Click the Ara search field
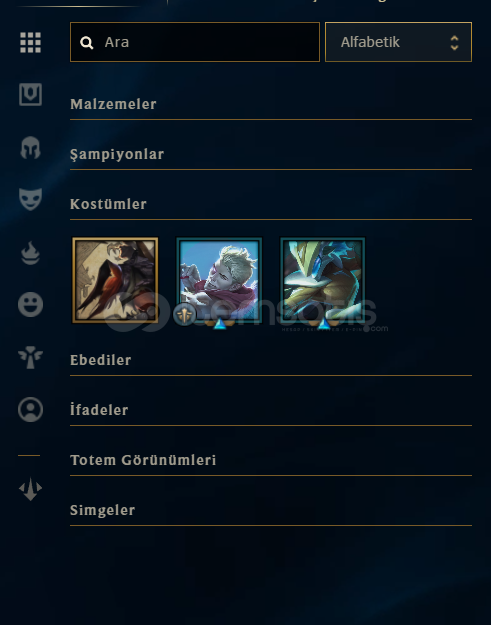The image size is (491, 625). (195, 42)
